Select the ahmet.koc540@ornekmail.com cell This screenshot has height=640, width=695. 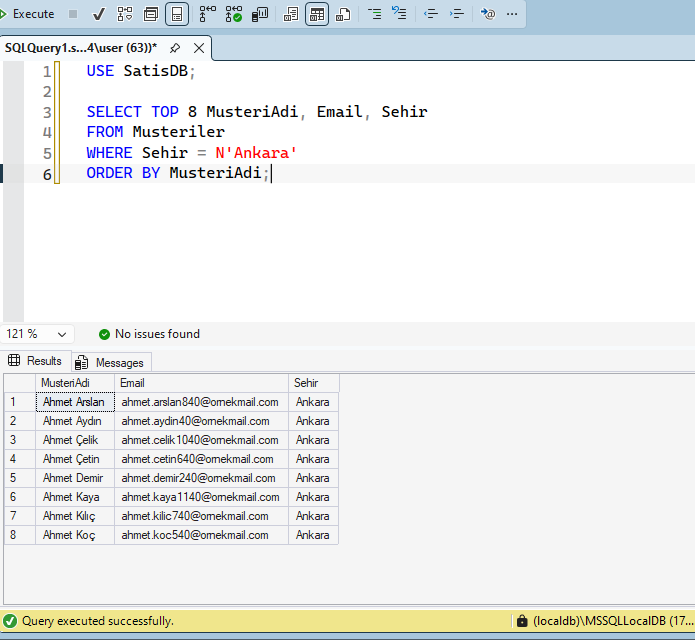201,535
